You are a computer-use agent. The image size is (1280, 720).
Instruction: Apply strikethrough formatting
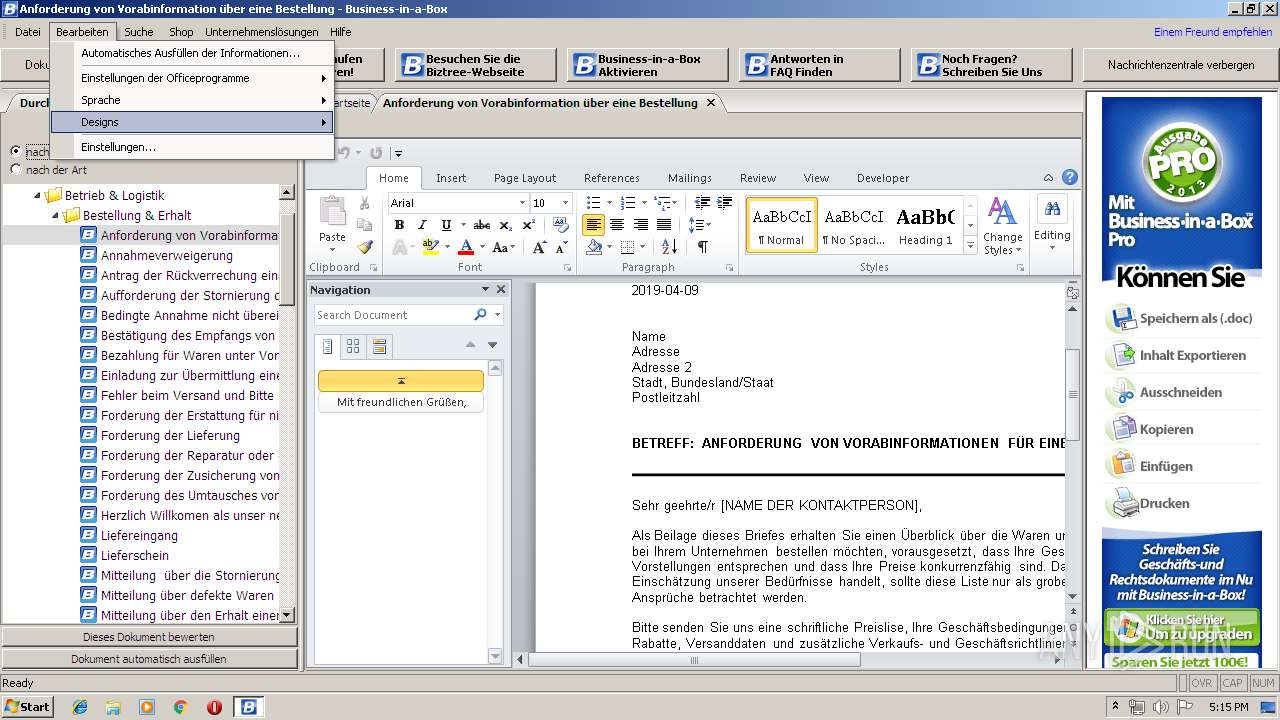pyautogui.click(x=482, y=225)
